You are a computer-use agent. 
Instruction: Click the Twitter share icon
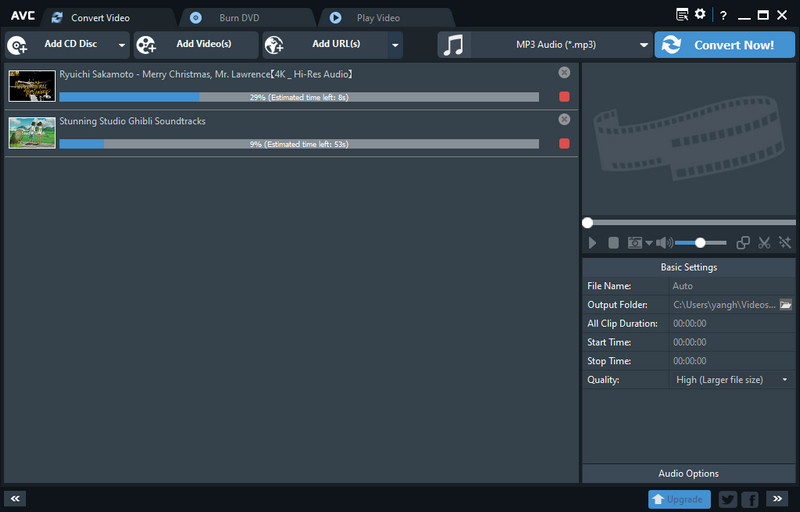point(728,499)
